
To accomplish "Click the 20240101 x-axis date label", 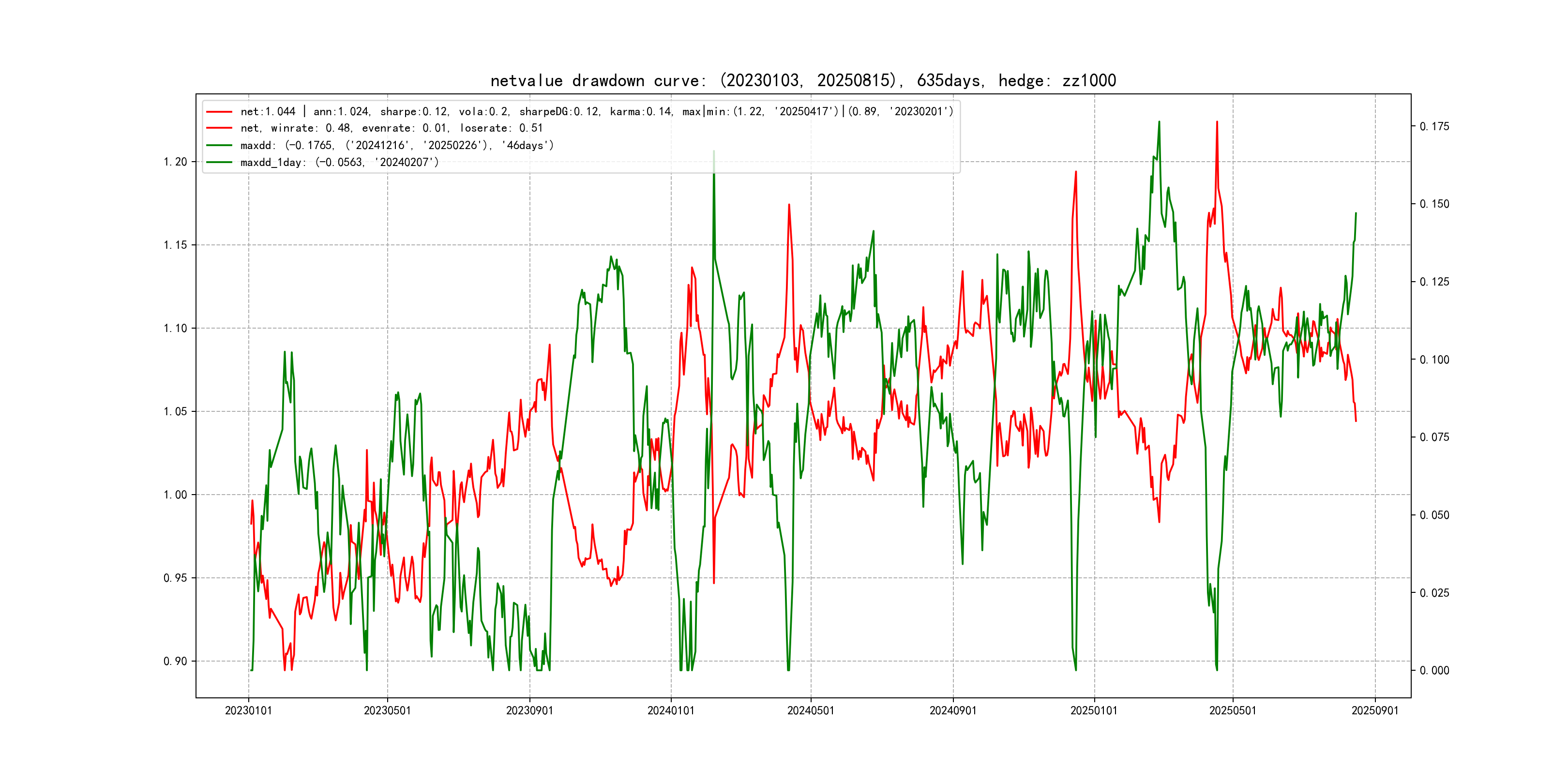I will click(671, 710).
